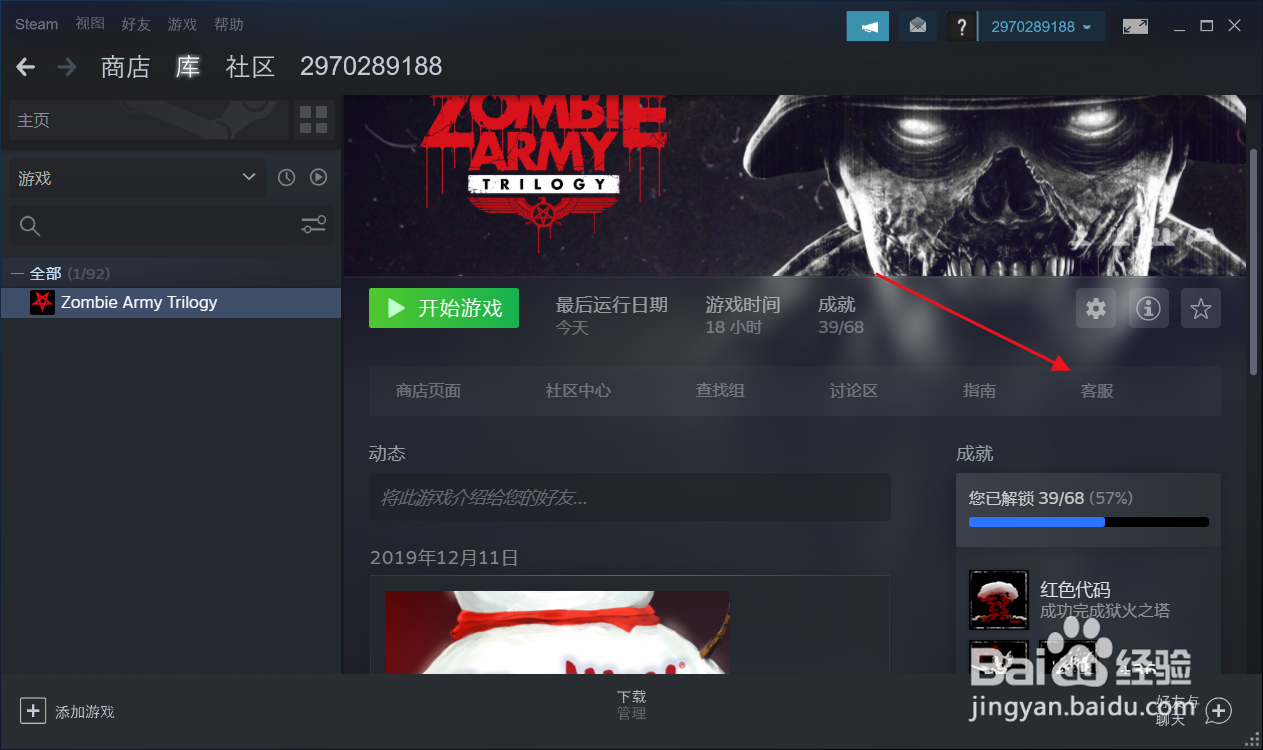Click the plus icon for 添加游戏
The width and height of the screenshot is (1263, 750).
coord(33,711)
